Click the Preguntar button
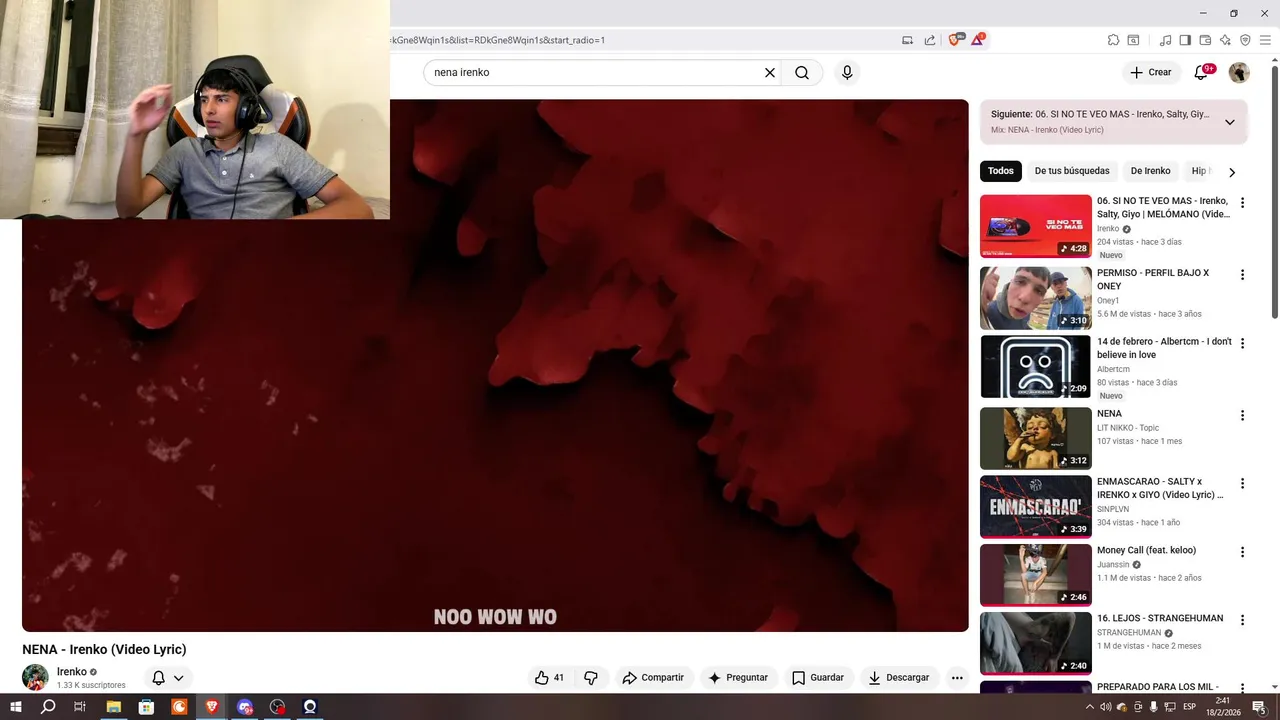 (738, 677)
